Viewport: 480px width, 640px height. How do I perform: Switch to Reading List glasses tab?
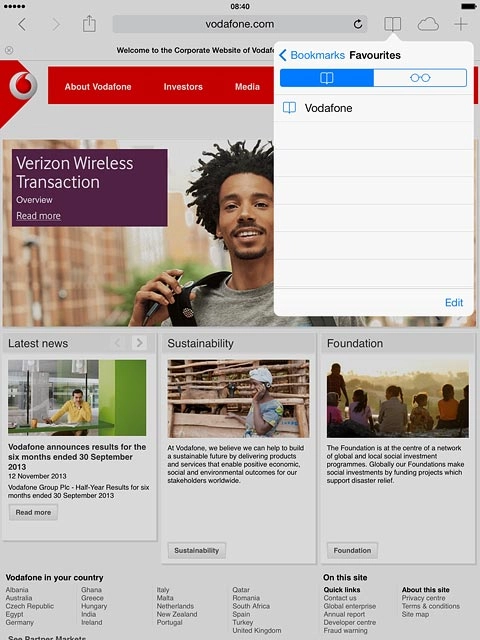click(420, 78)
